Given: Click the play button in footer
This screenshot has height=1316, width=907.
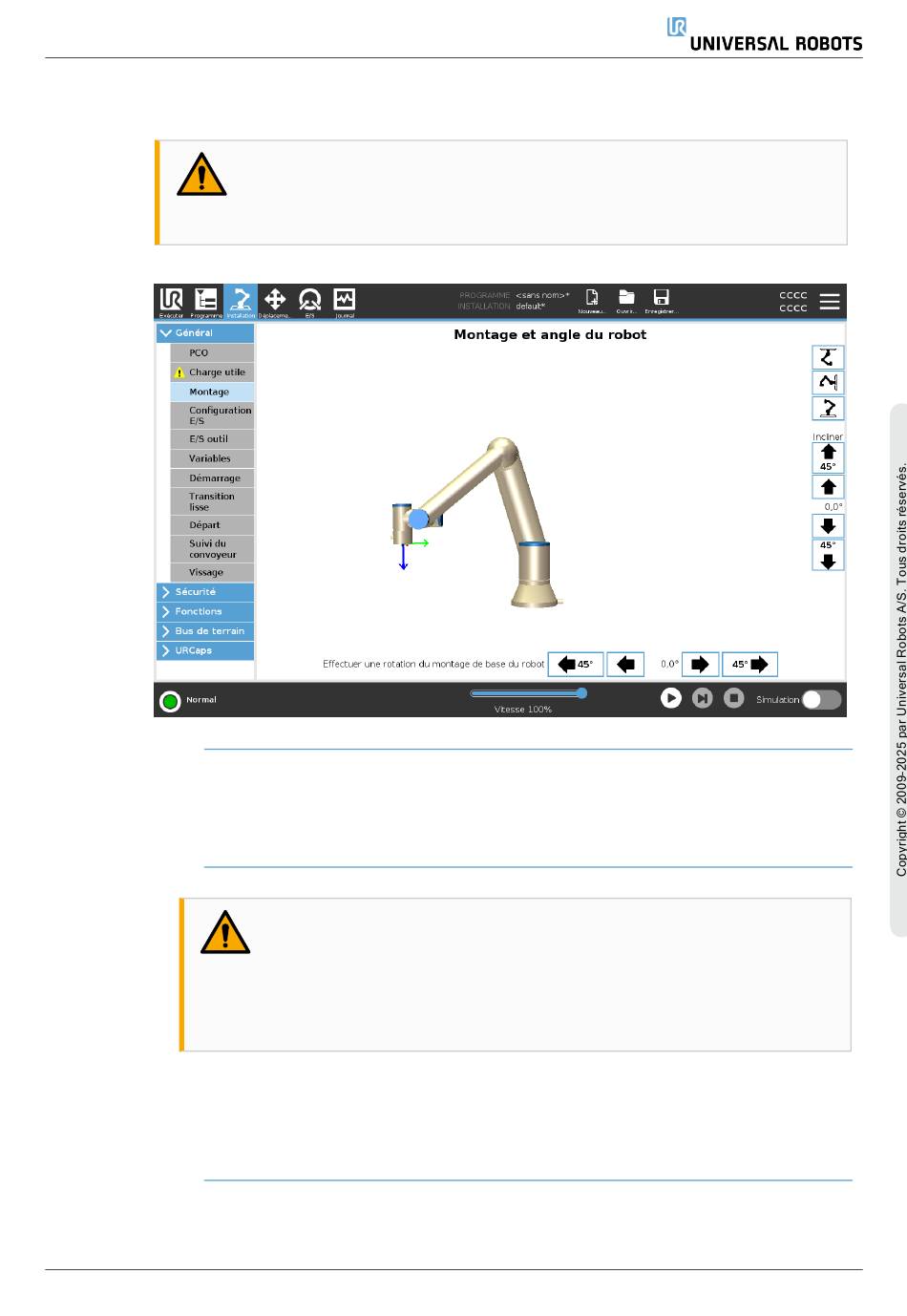Looking at the screenshot, I should click(x=671, y=698).
